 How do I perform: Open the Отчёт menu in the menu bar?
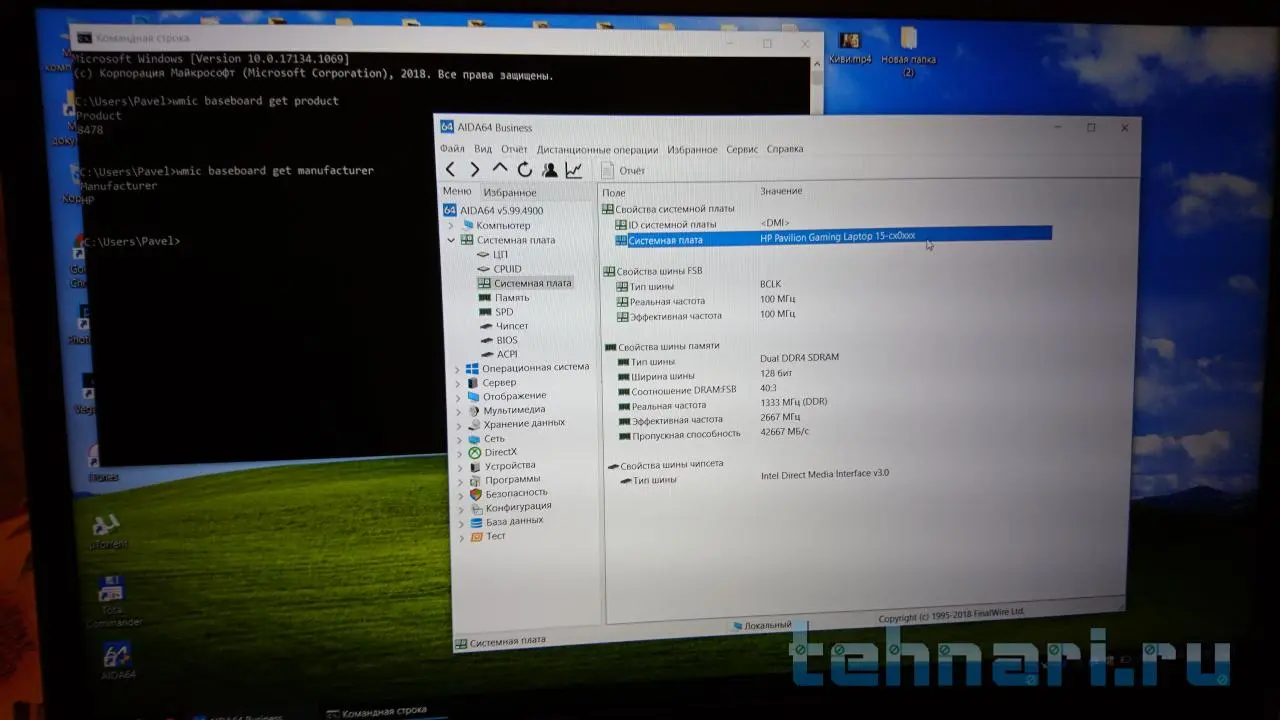click(x=514, y=149)
